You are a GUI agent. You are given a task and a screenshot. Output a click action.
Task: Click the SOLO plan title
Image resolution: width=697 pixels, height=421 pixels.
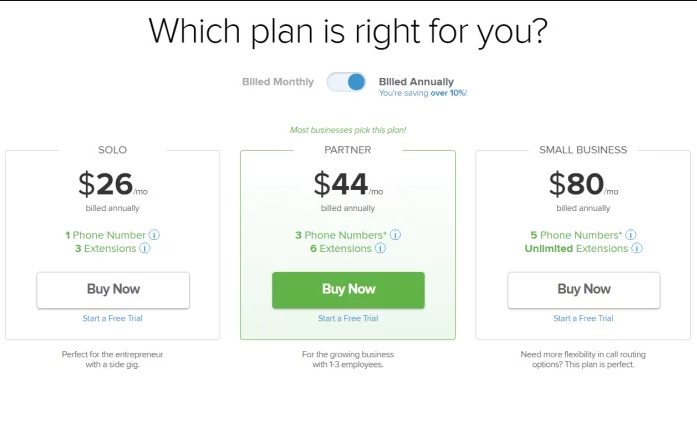[112, 150]
